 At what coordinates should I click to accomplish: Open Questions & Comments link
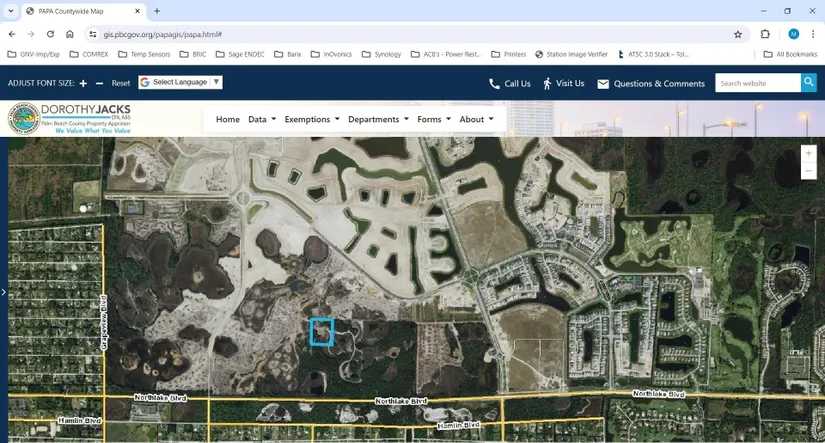click(650, 83)
